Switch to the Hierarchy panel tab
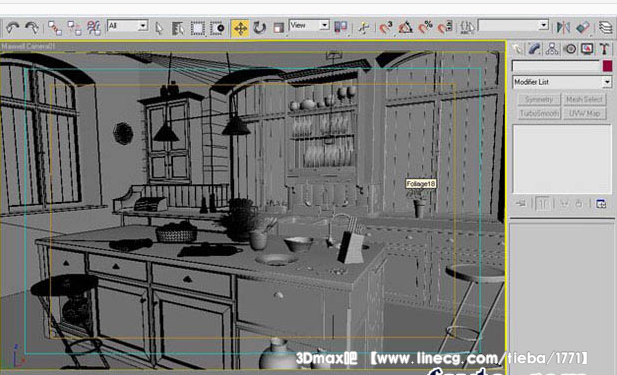617x375 pixels. point(552,49)
